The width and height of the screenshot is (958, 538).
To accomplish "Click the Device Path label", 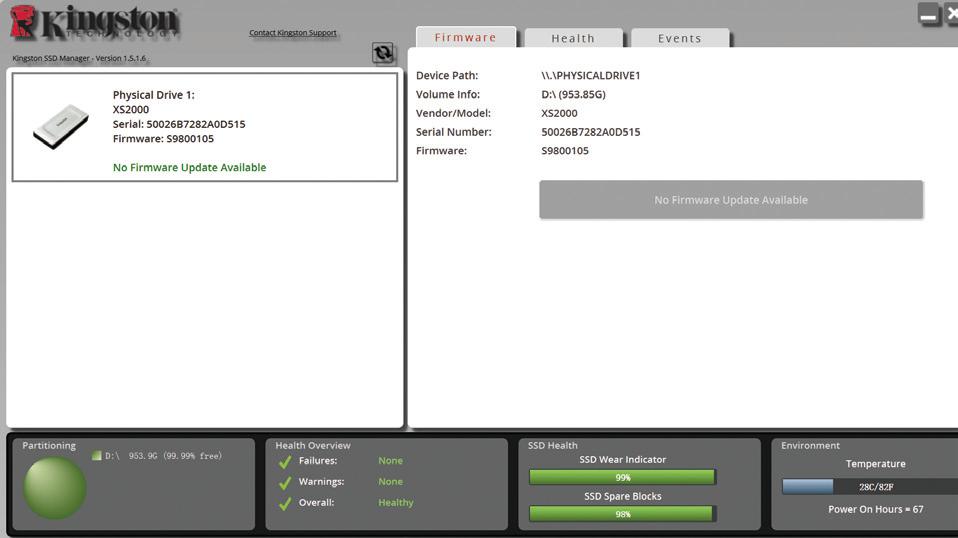I will tap(447, 75).
